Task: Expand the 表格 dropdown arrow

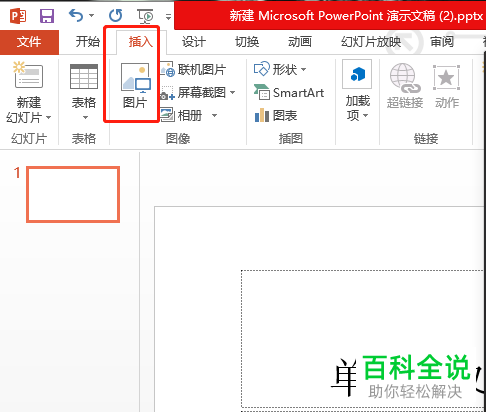Action: pyautogui.click(x=85, y=117)
